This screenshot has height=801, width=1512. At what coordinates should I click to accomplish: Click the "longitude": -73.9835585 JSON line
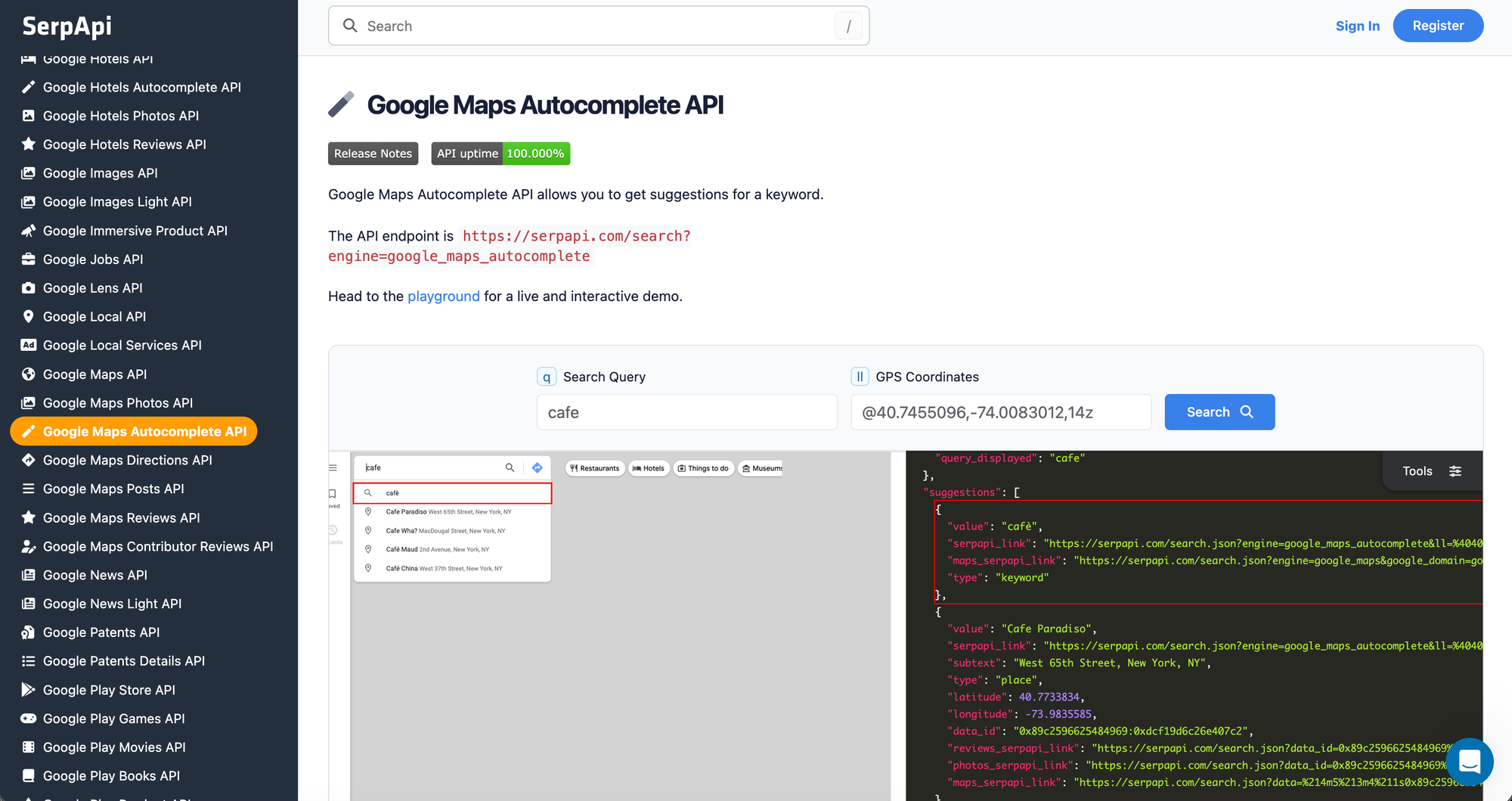1022,714
